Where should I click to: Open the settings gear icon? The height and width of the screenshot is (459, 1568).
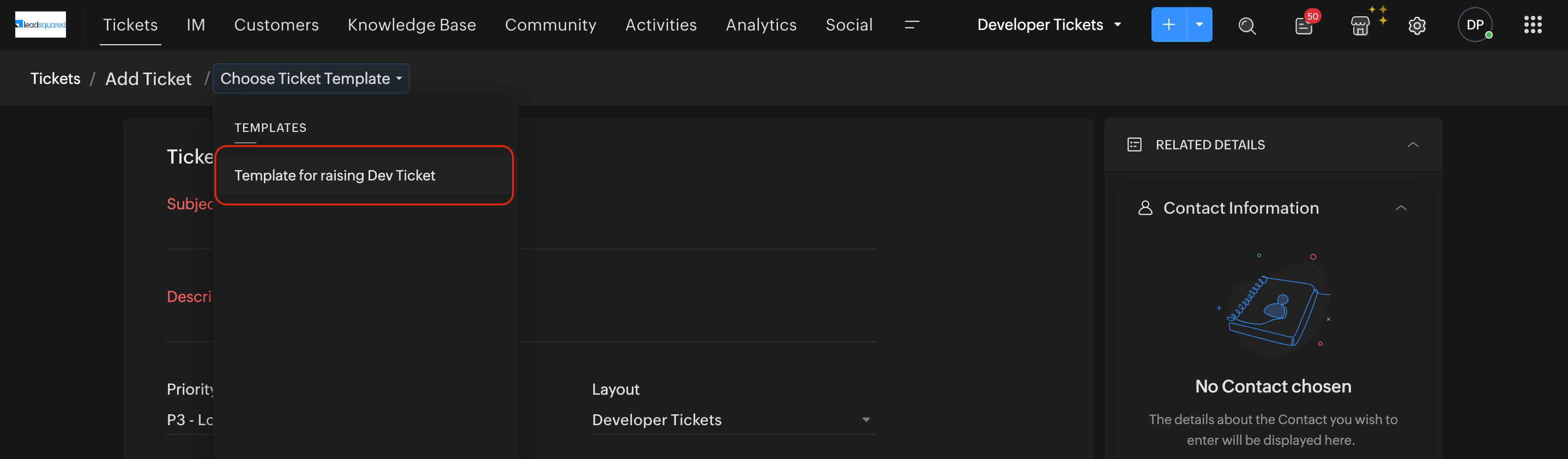point(1416,26)
